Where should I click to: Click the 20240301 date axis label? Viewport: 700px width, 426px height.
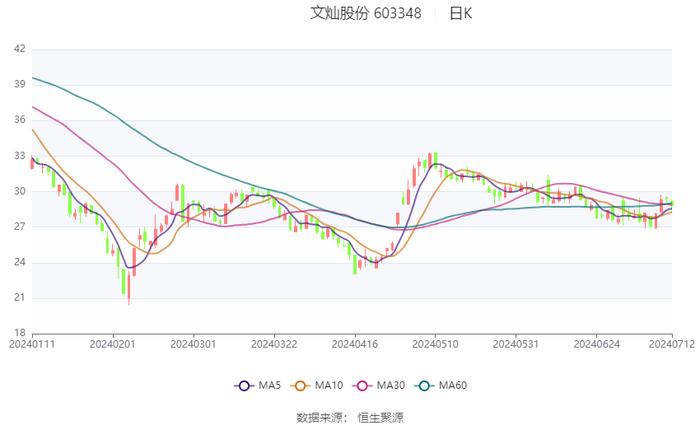pyautogui.click(x=193, y=344)
